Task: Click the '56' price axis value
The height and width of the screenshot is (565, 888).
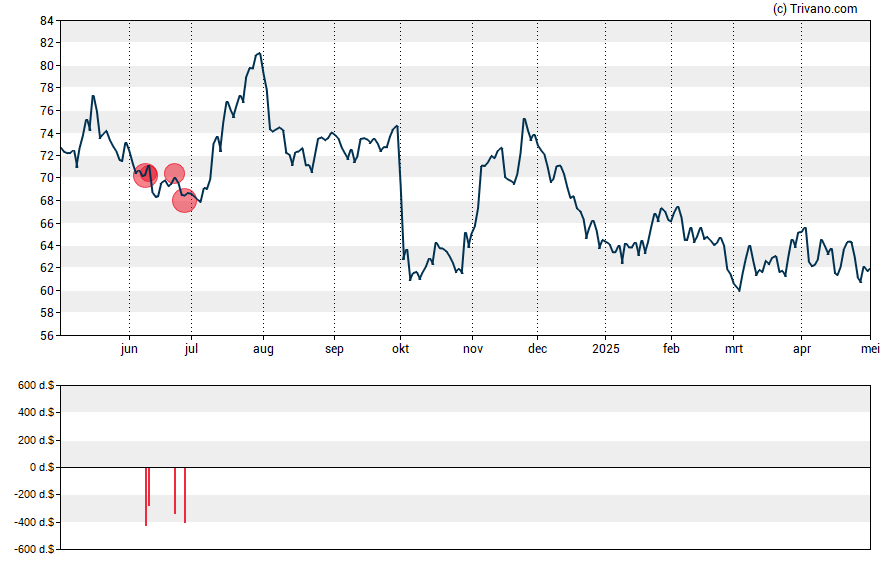Action: pyautogui.click(x=46, y=336)
